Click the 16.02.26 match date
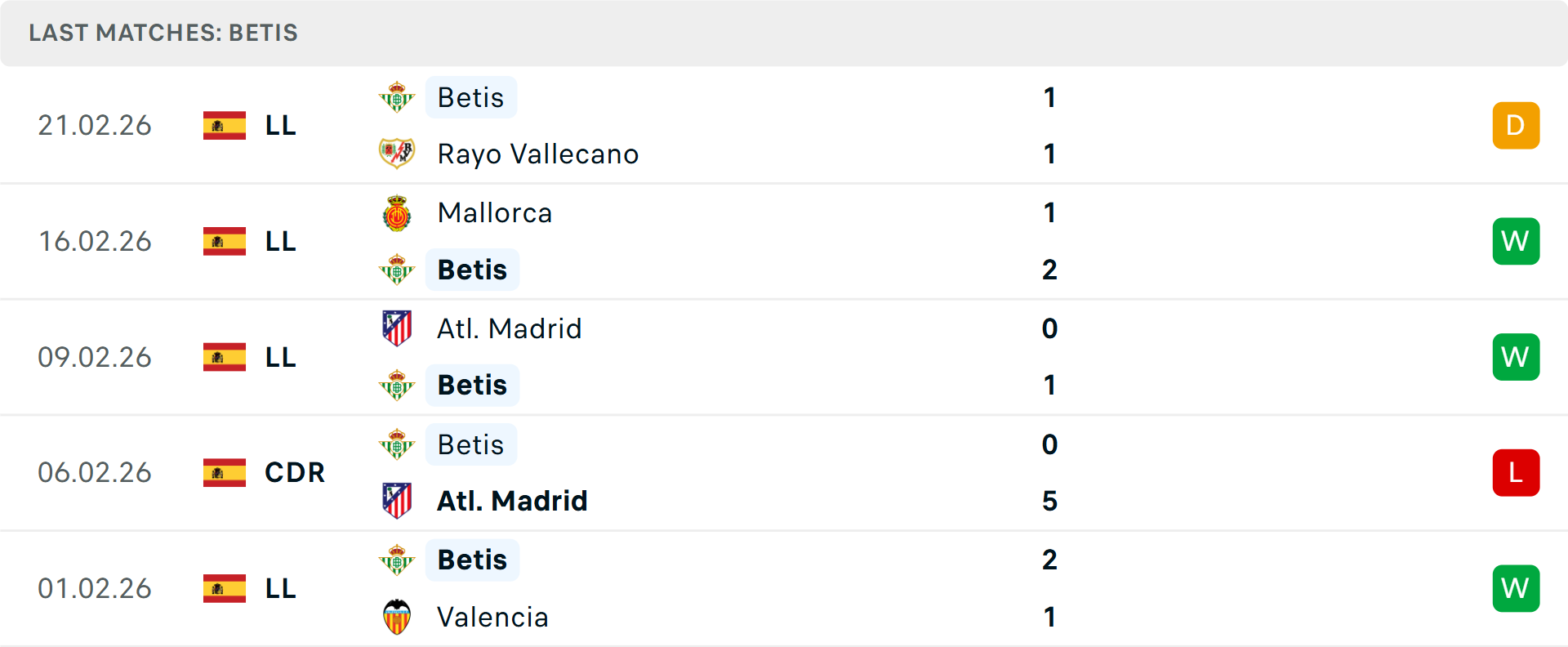Viewport: 1568px width, 647px height. [x=95, y=242]
